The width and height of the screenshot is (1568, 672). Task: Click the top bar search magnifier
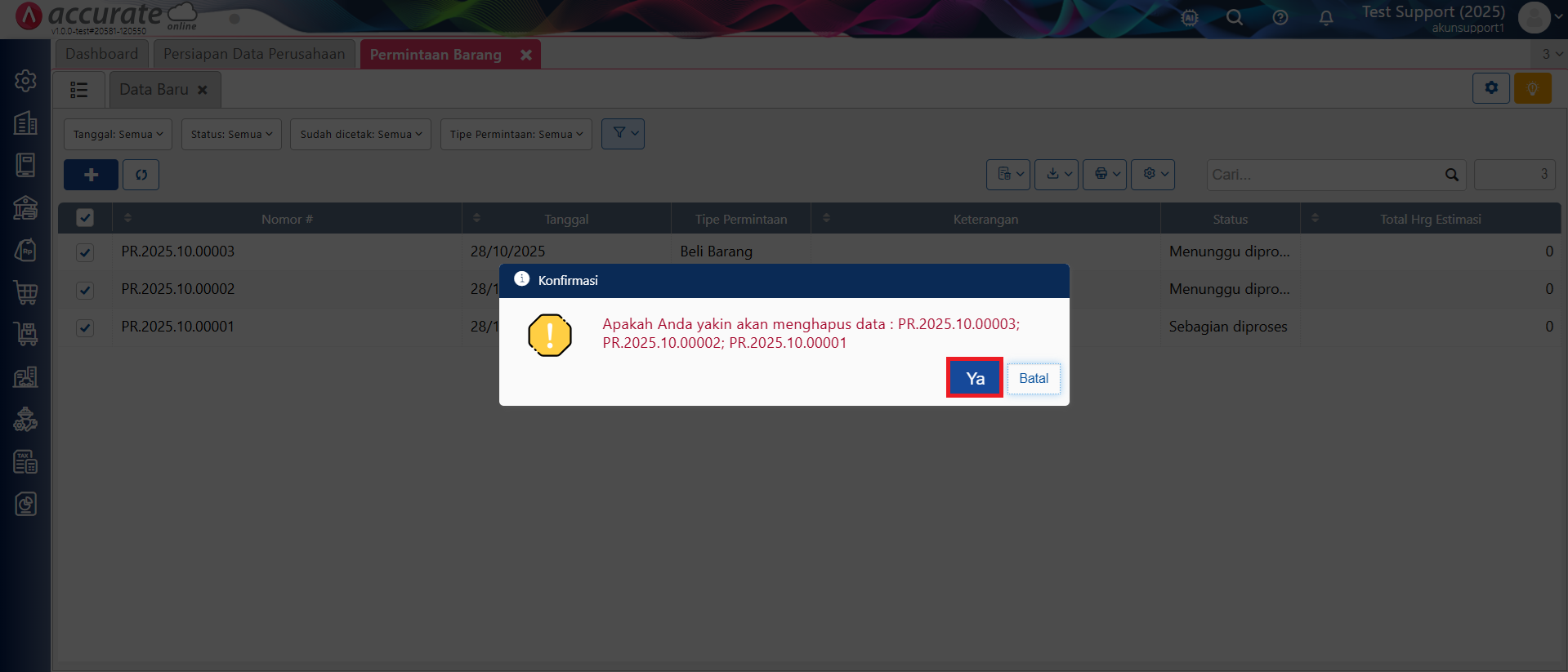(x=1234, y=17)
